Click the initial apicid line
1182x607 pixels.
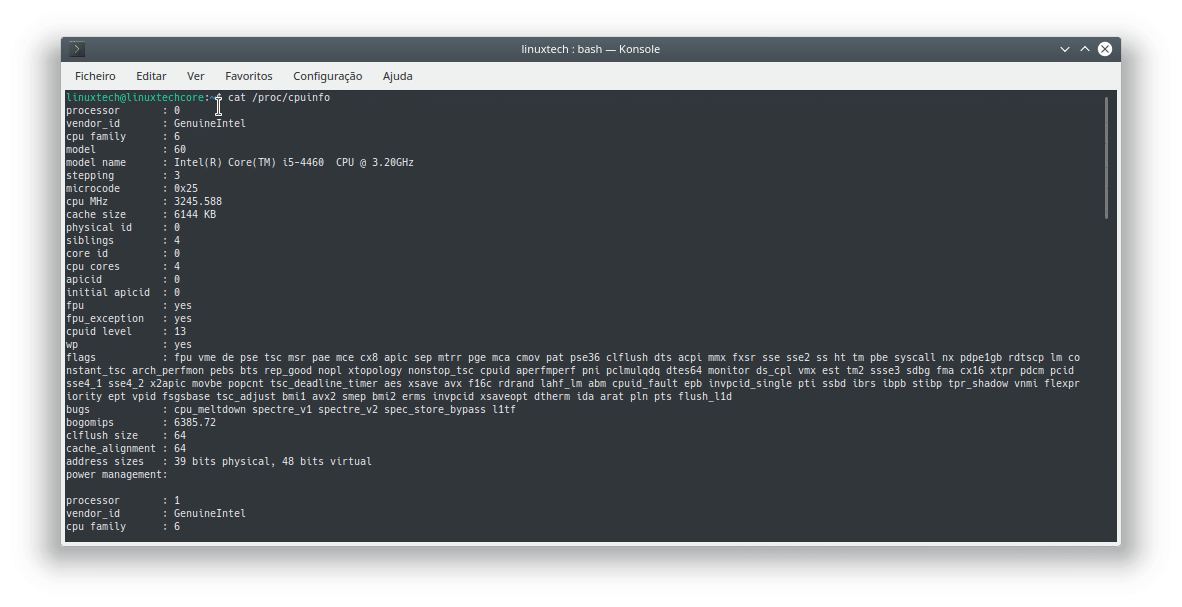pyautogui.click(x=123, y=293)
